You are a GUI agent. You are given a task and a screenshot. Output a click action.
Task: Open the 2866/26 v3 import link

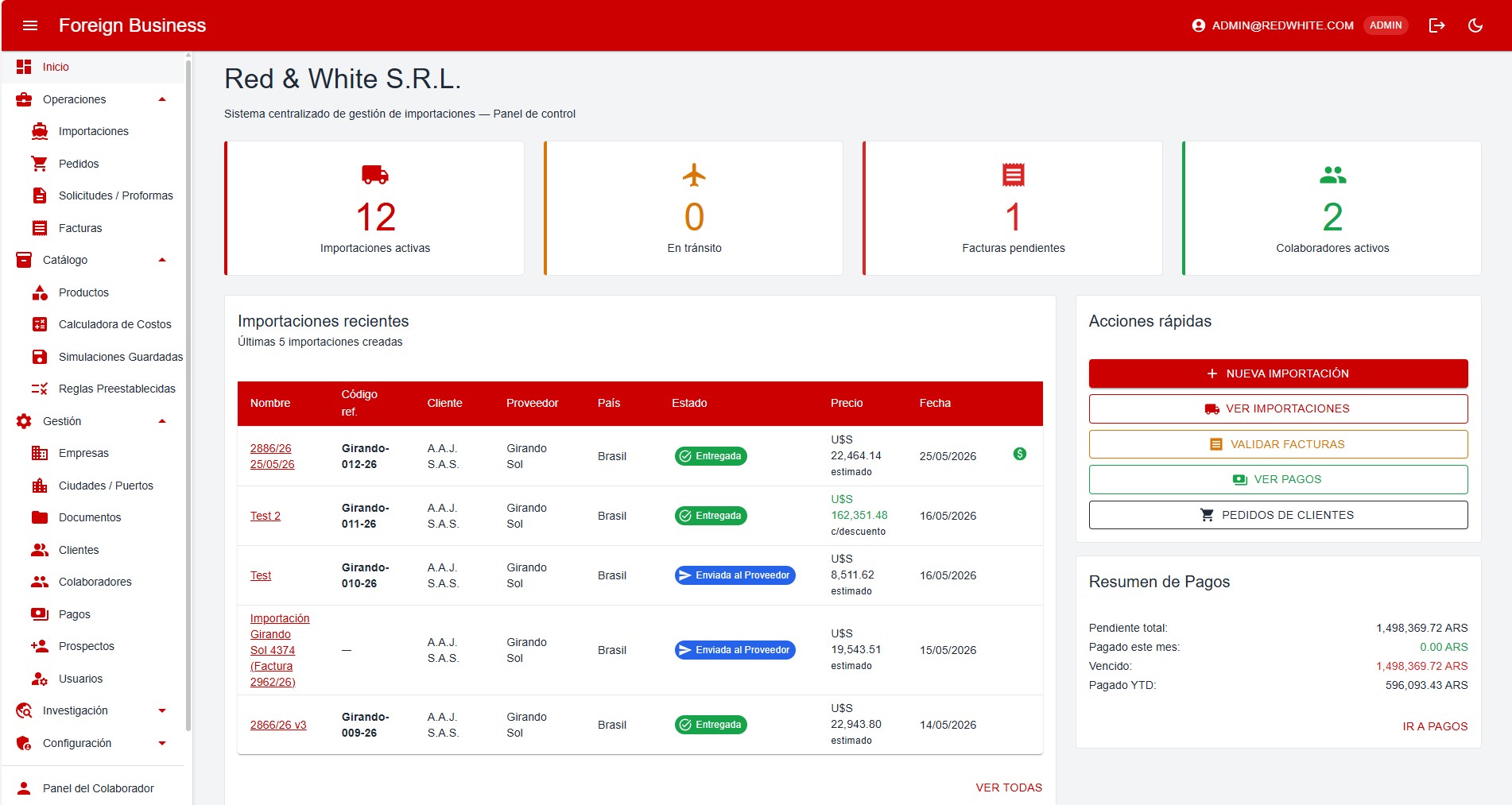278,725
